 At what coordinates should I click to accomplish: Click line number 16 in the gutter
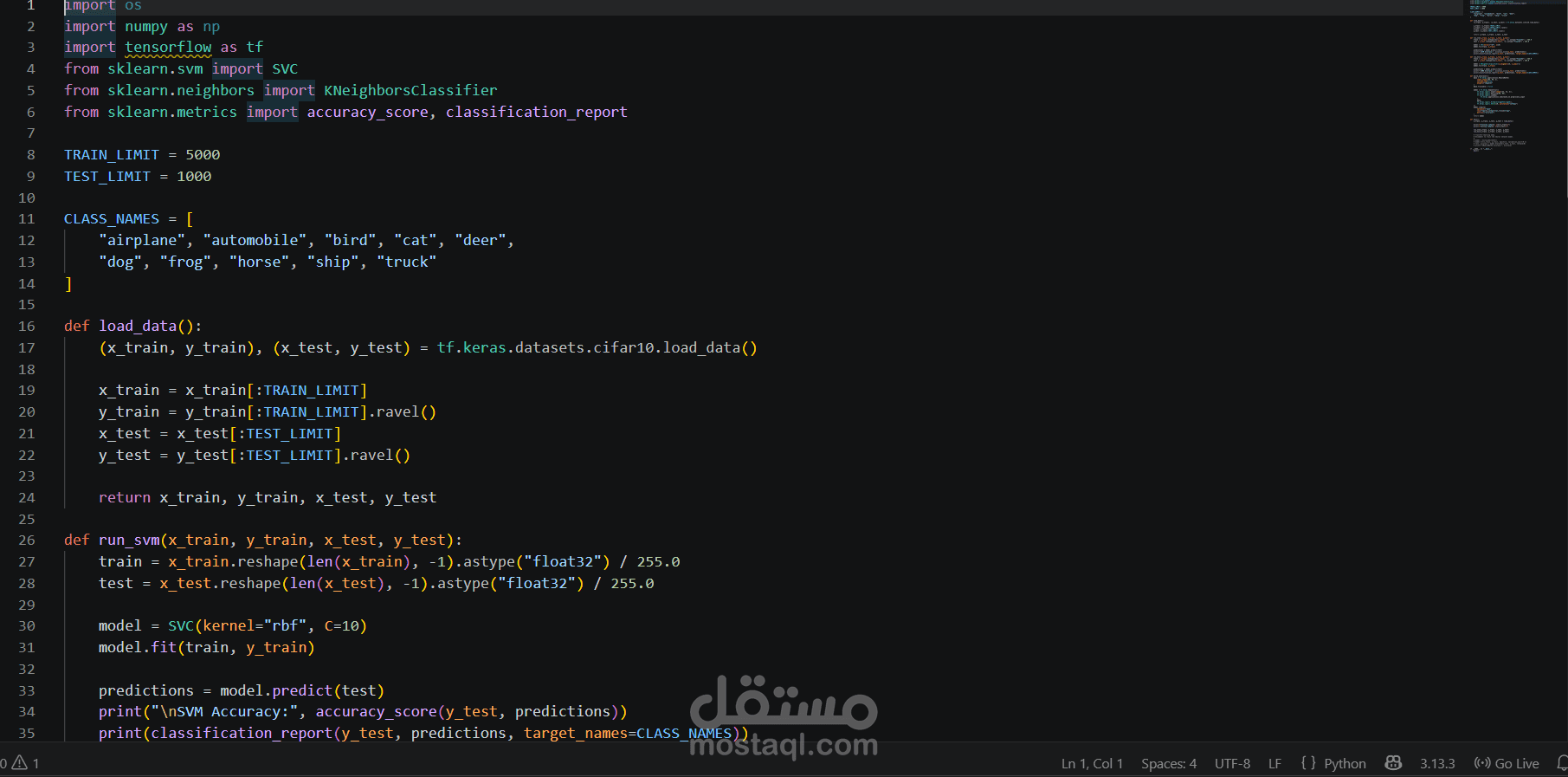27,327
